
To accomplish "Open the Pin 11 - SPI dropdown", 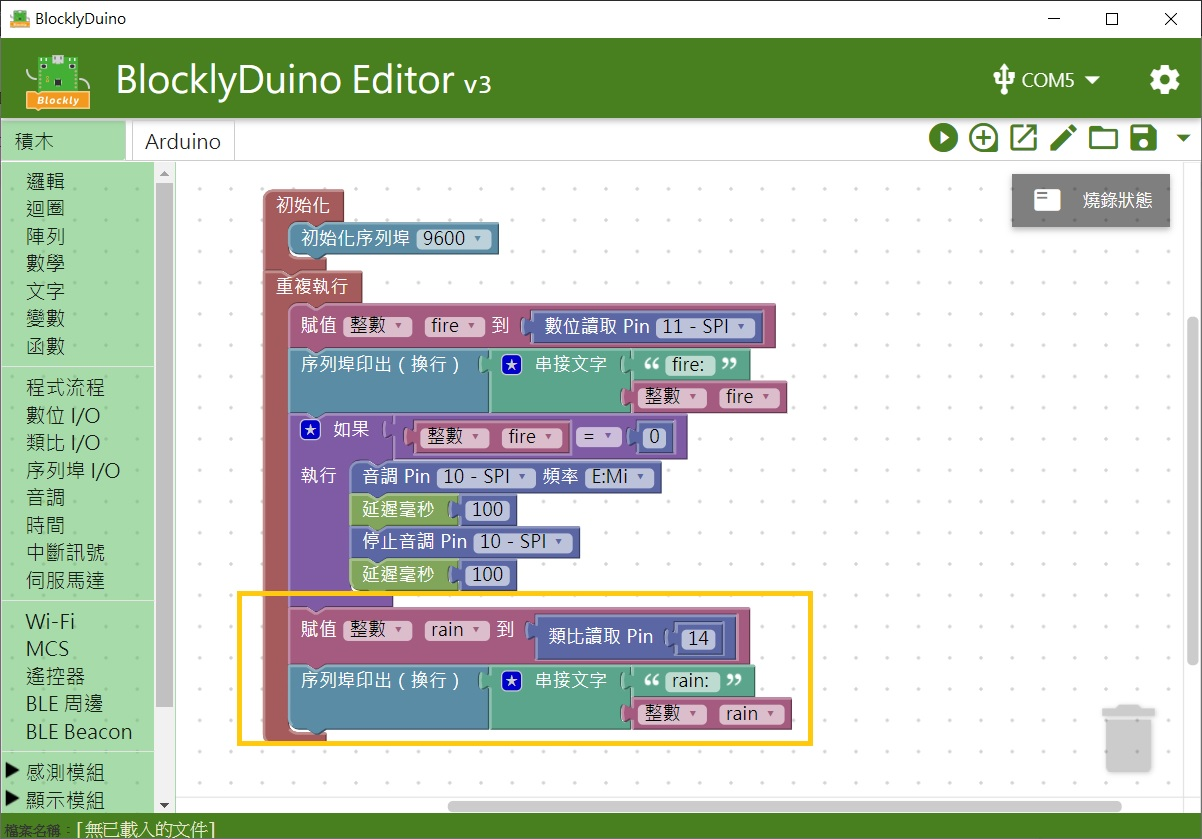I will (708, 326).
